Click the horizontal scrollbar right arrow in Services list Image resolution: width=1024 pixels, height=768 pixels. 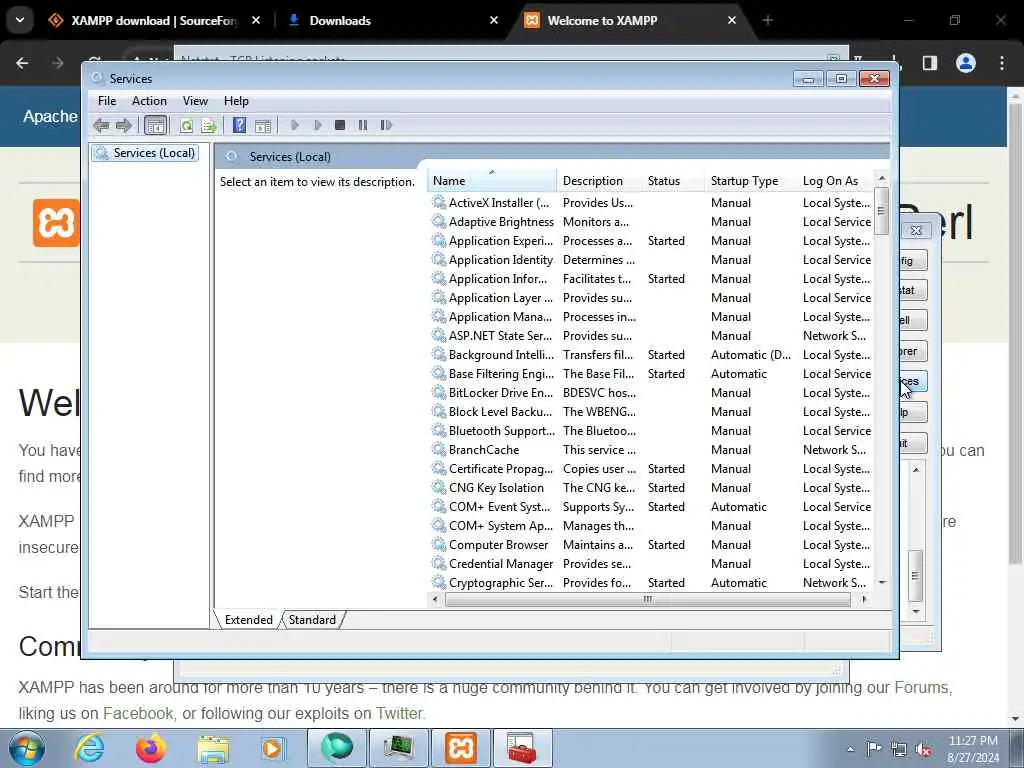coord(864,599)
